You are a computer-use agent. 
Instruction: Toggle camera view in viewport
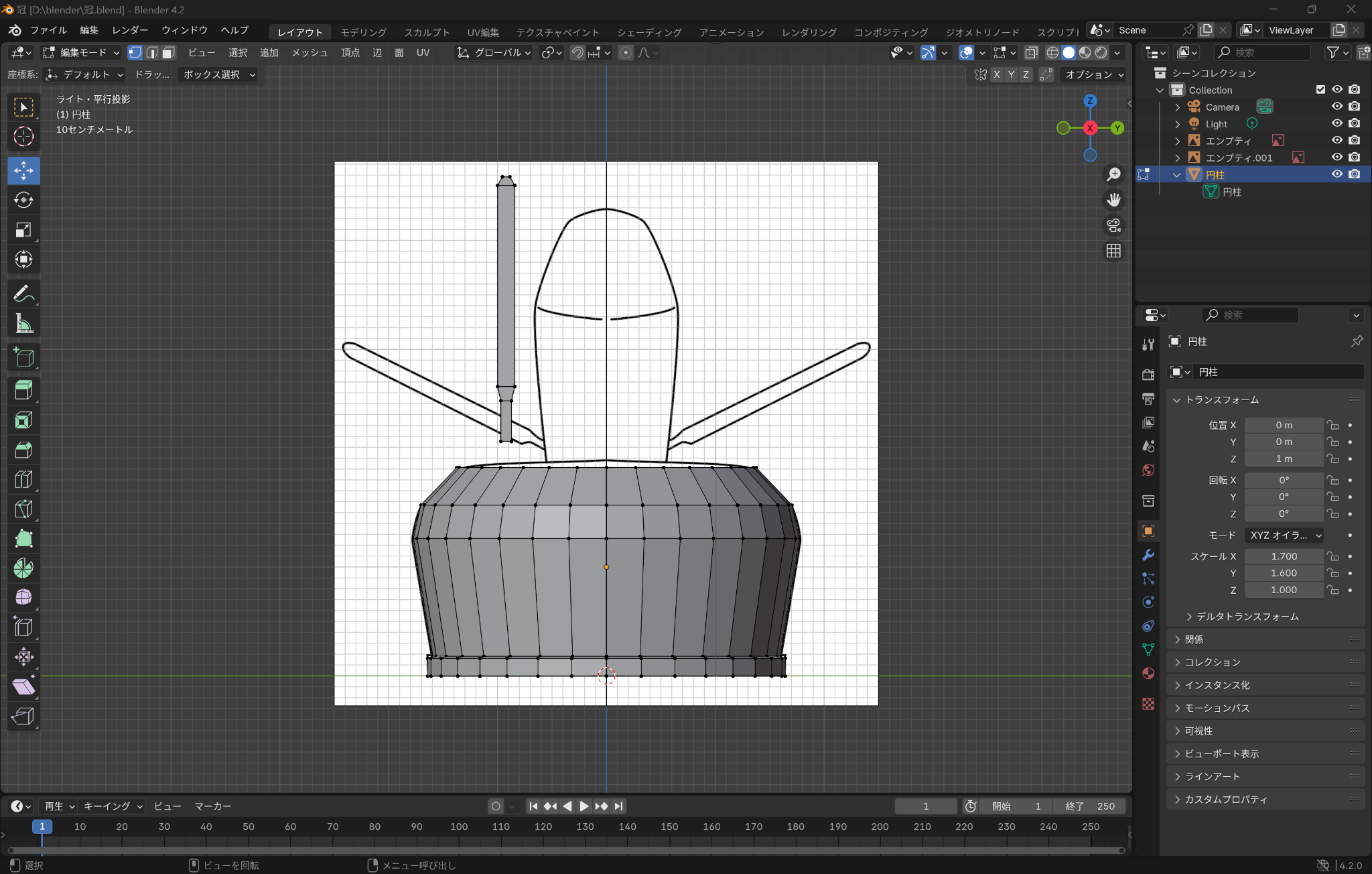click(x=1113, y=225)
